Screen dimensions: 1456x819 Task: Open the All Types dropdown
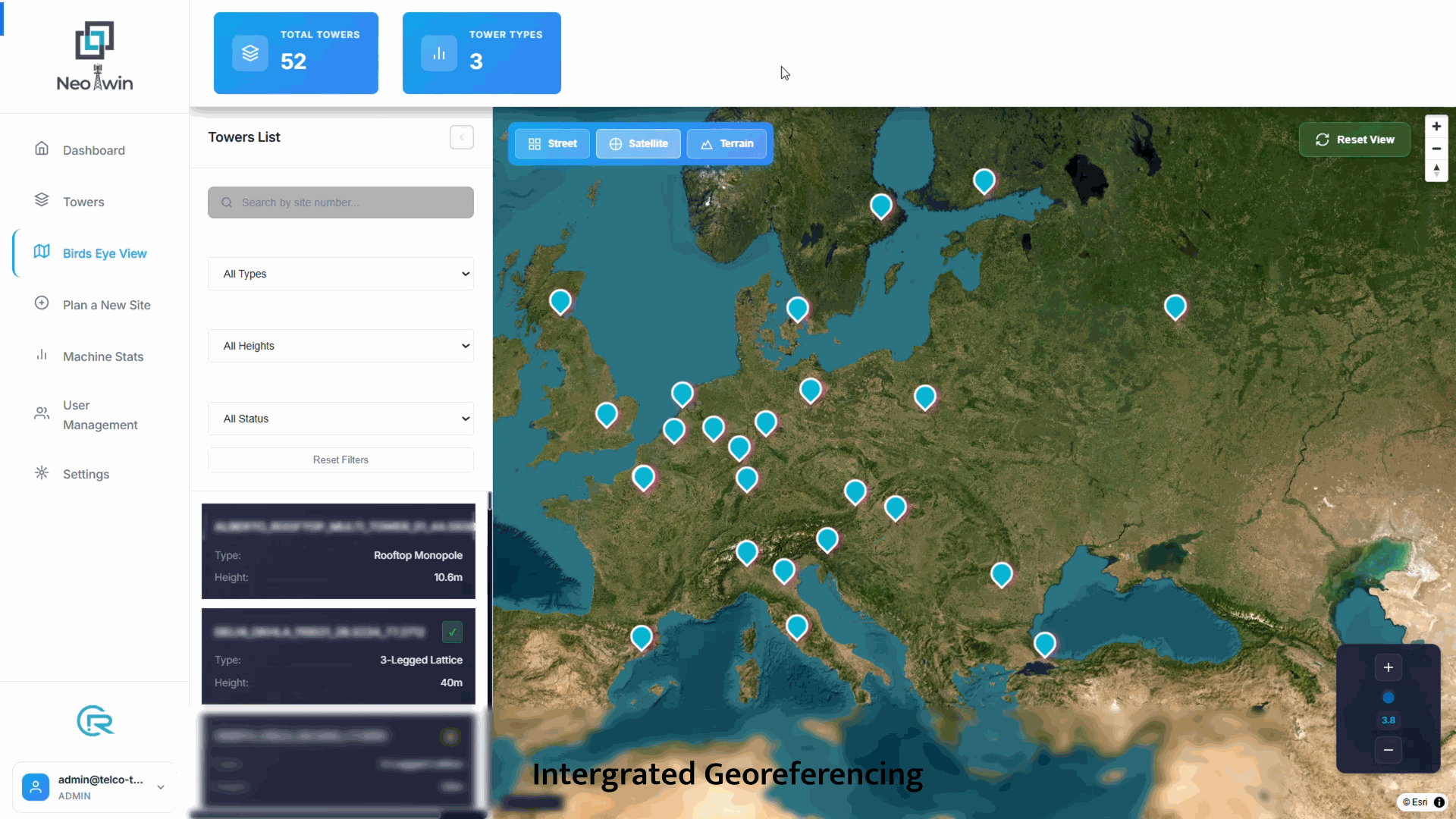pos(340,274)
